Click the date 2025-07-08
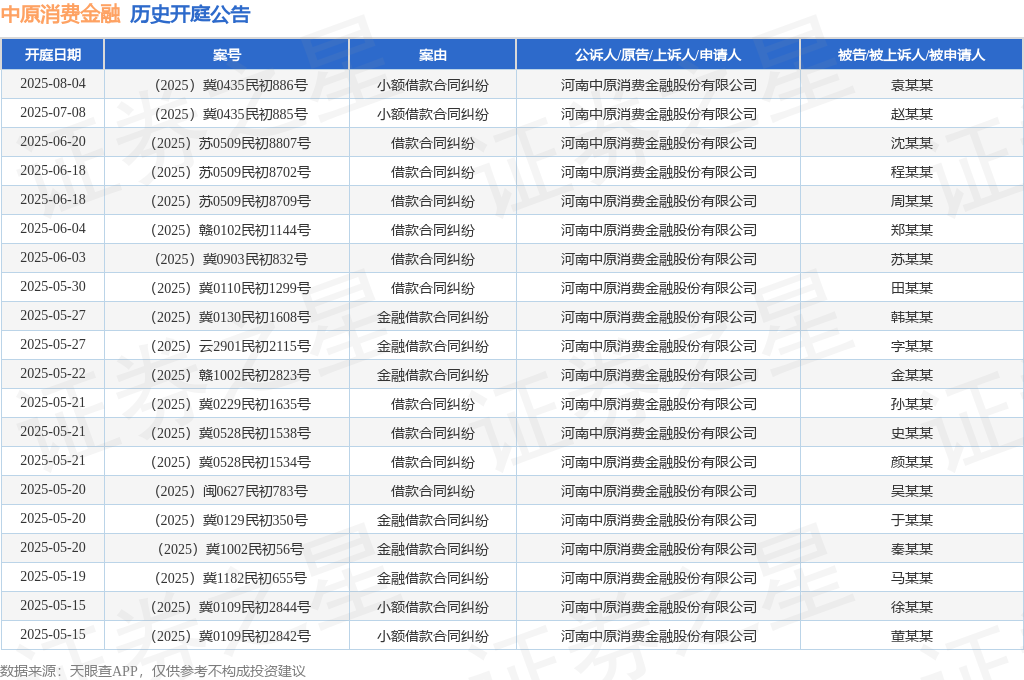 point(53,112)
